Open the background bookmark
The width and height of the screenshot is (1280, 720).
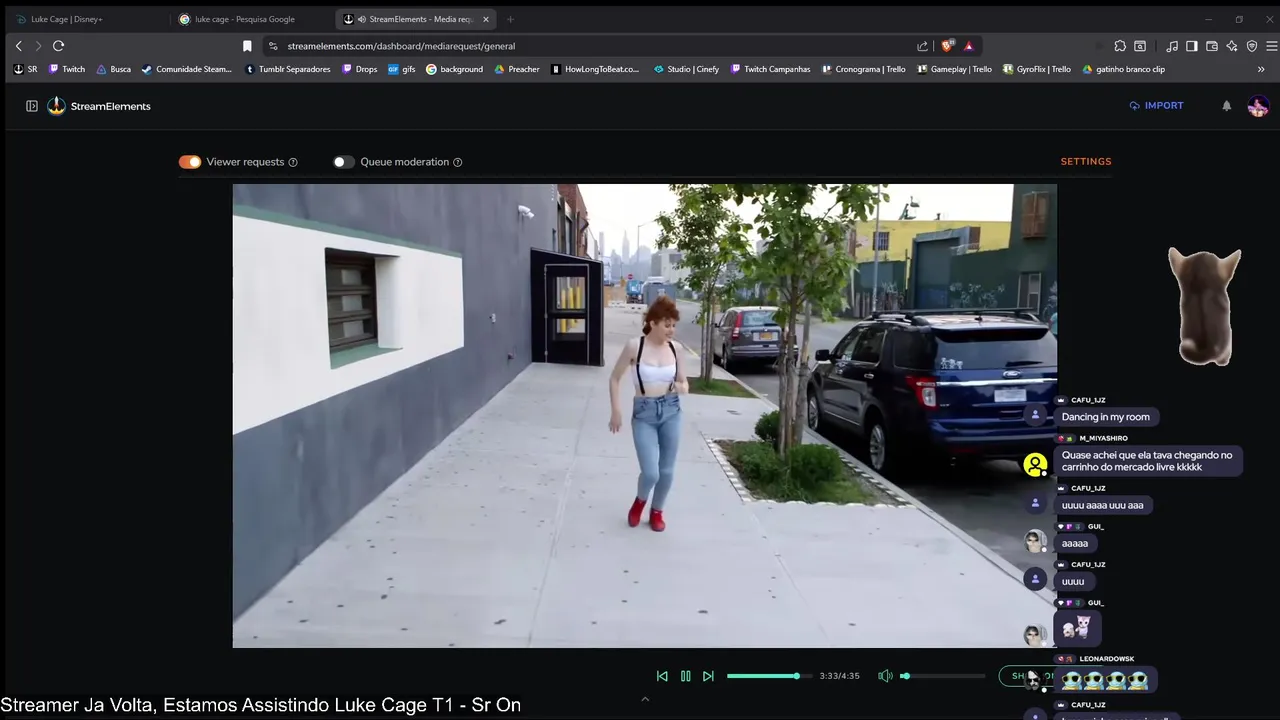[x=455, y=69]
